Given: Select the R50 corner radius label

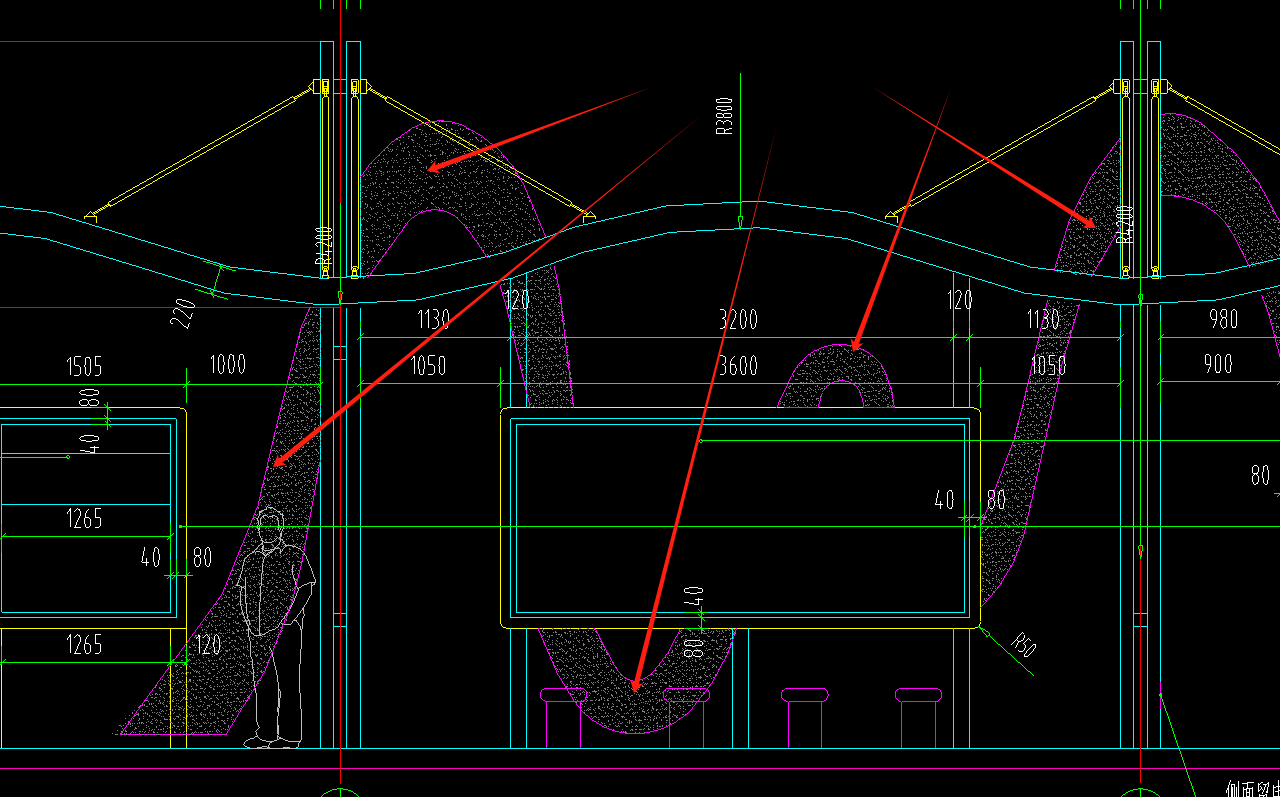Looking at the screenshot, I should click(1023, 645).
